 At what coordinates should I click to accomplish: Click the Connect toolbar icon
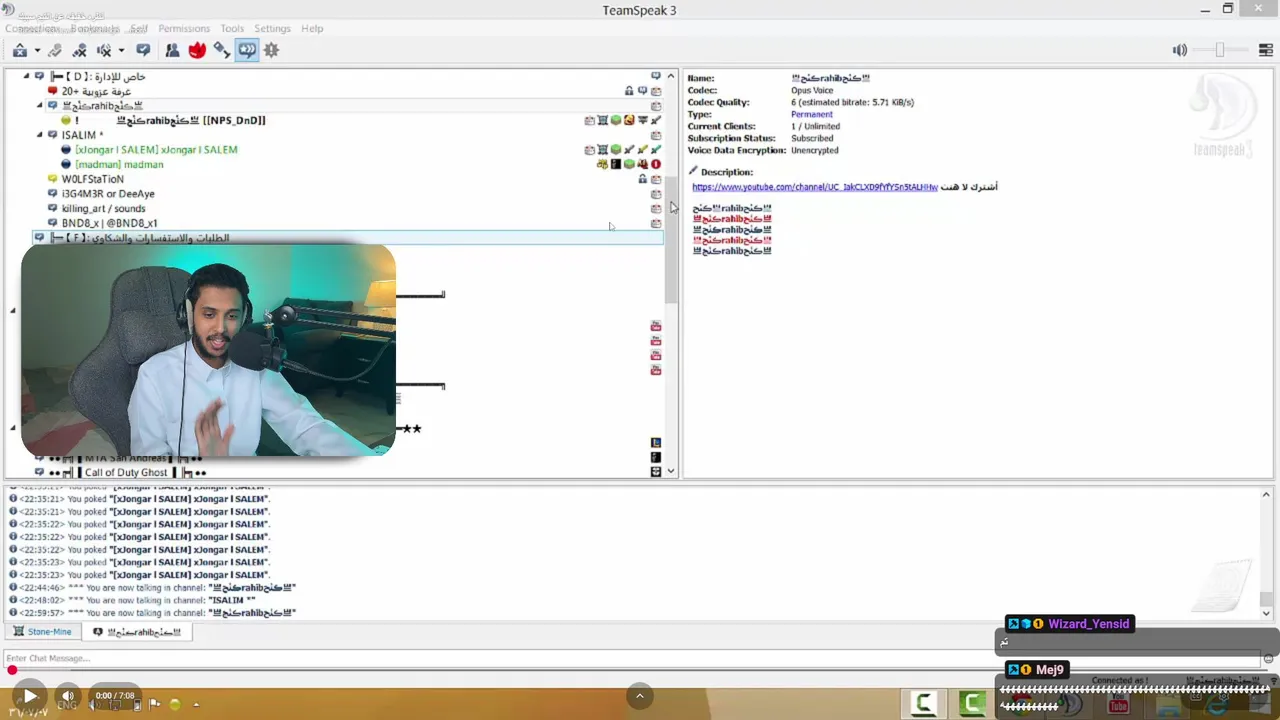pyautogui.click(x=20, y=50)
